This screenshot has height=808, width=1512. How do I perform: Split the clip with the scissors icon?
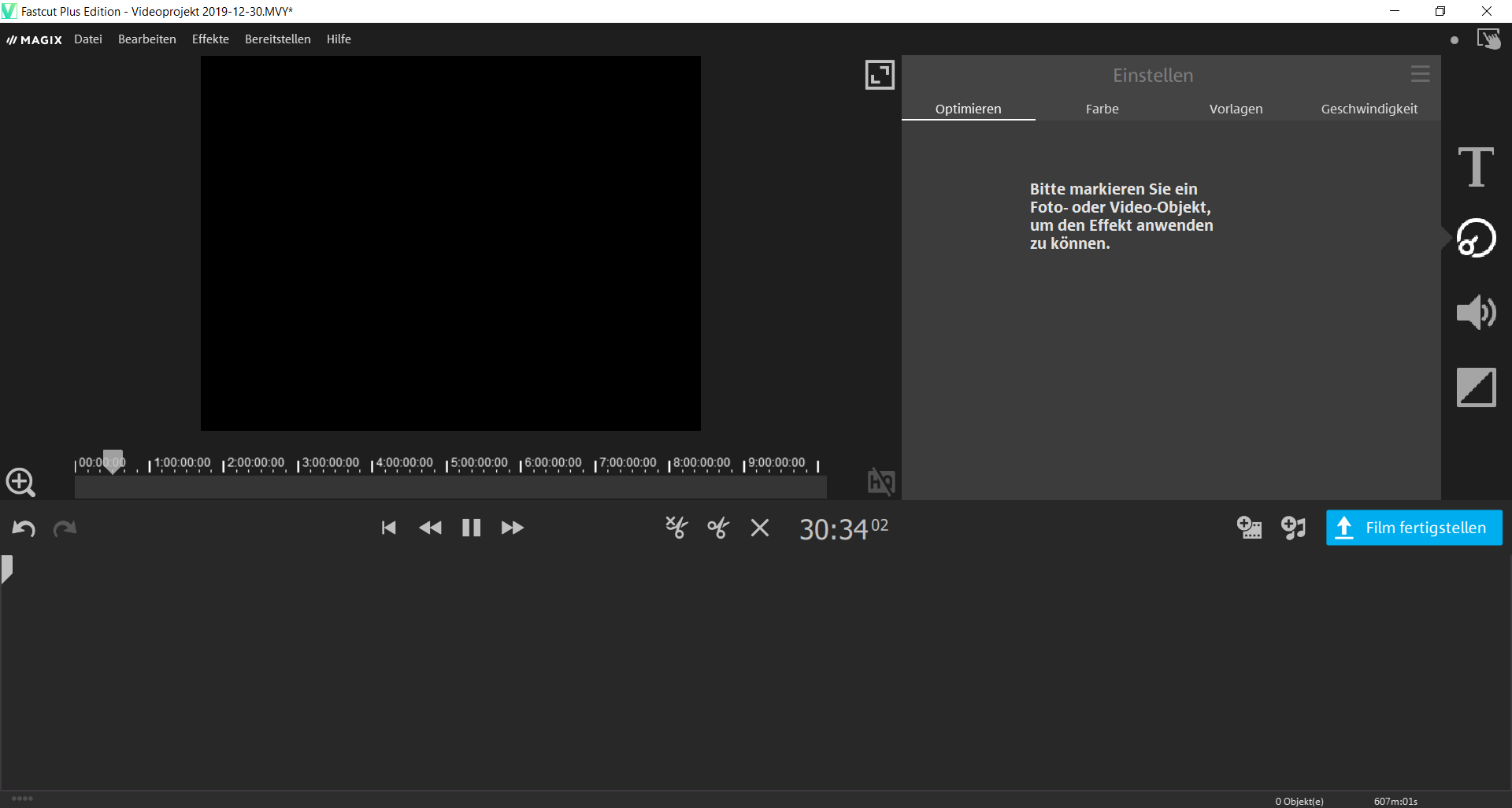(x=718, y=528)
